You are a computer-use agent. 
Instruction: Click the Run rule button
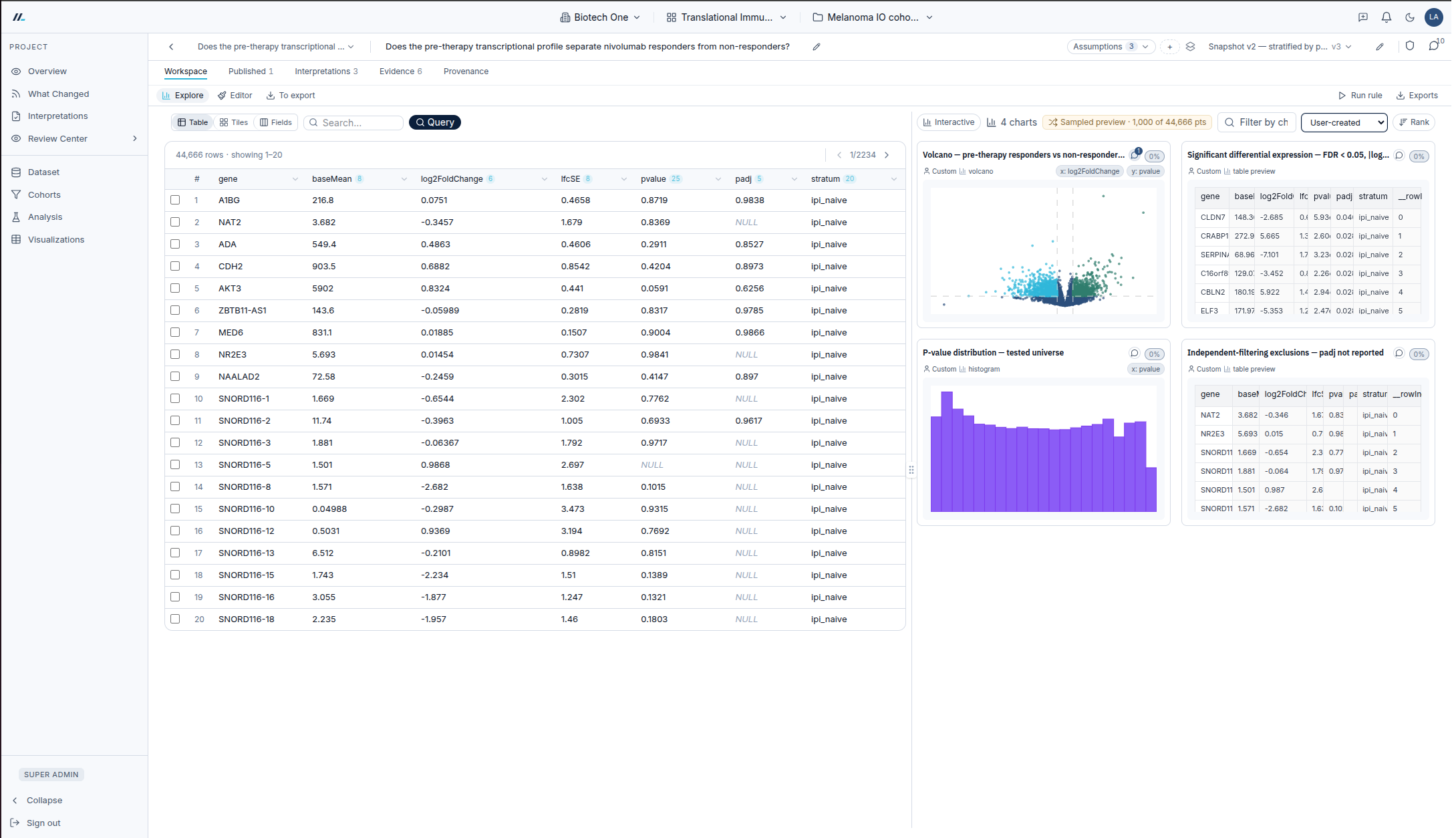[x=1360, y=96]
